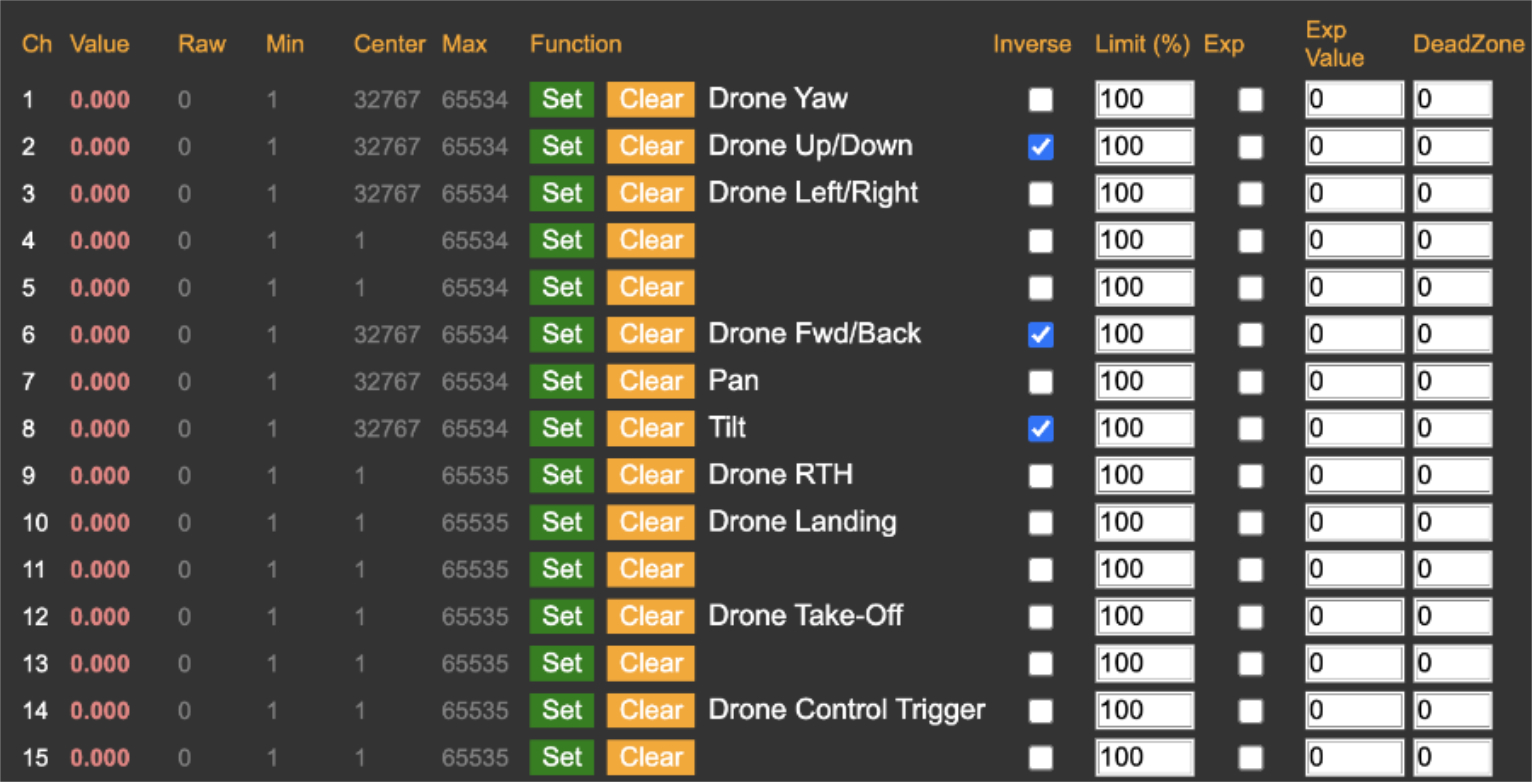
Task: Click Limit (%) field for channel 5
Action: [x=1144, y=288]
